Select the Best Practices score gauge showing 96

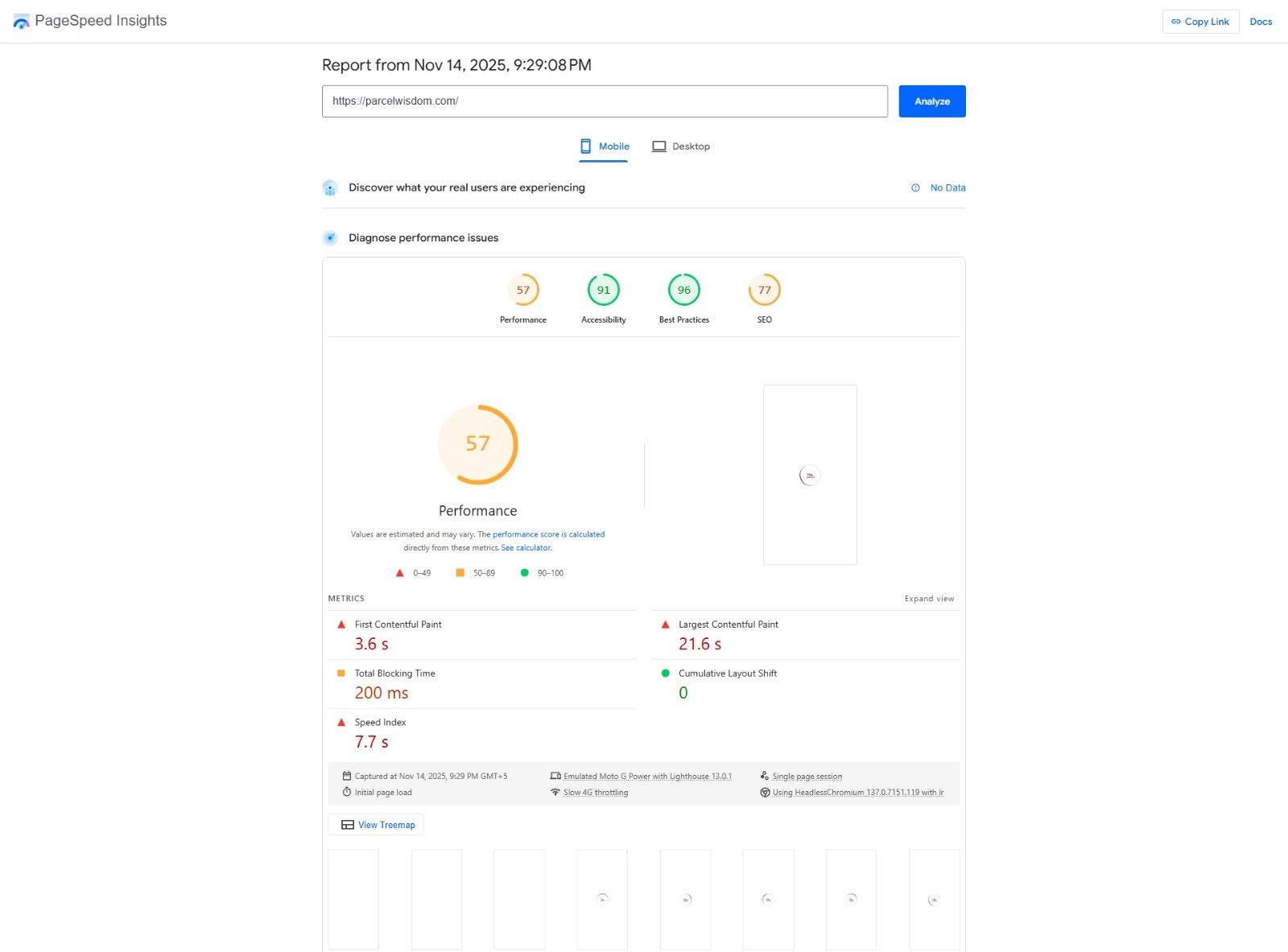(684, 291)
